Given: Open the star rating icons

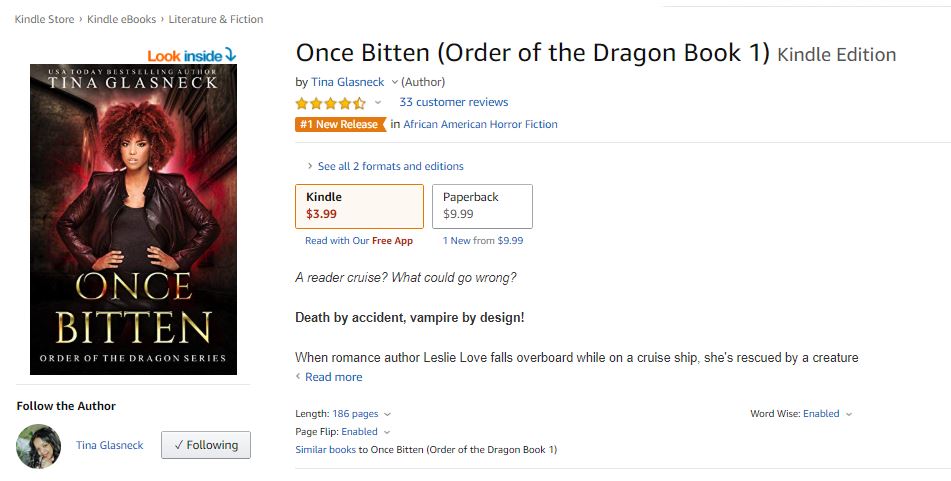Looking at the screenshot, I should tap(331, 103).
